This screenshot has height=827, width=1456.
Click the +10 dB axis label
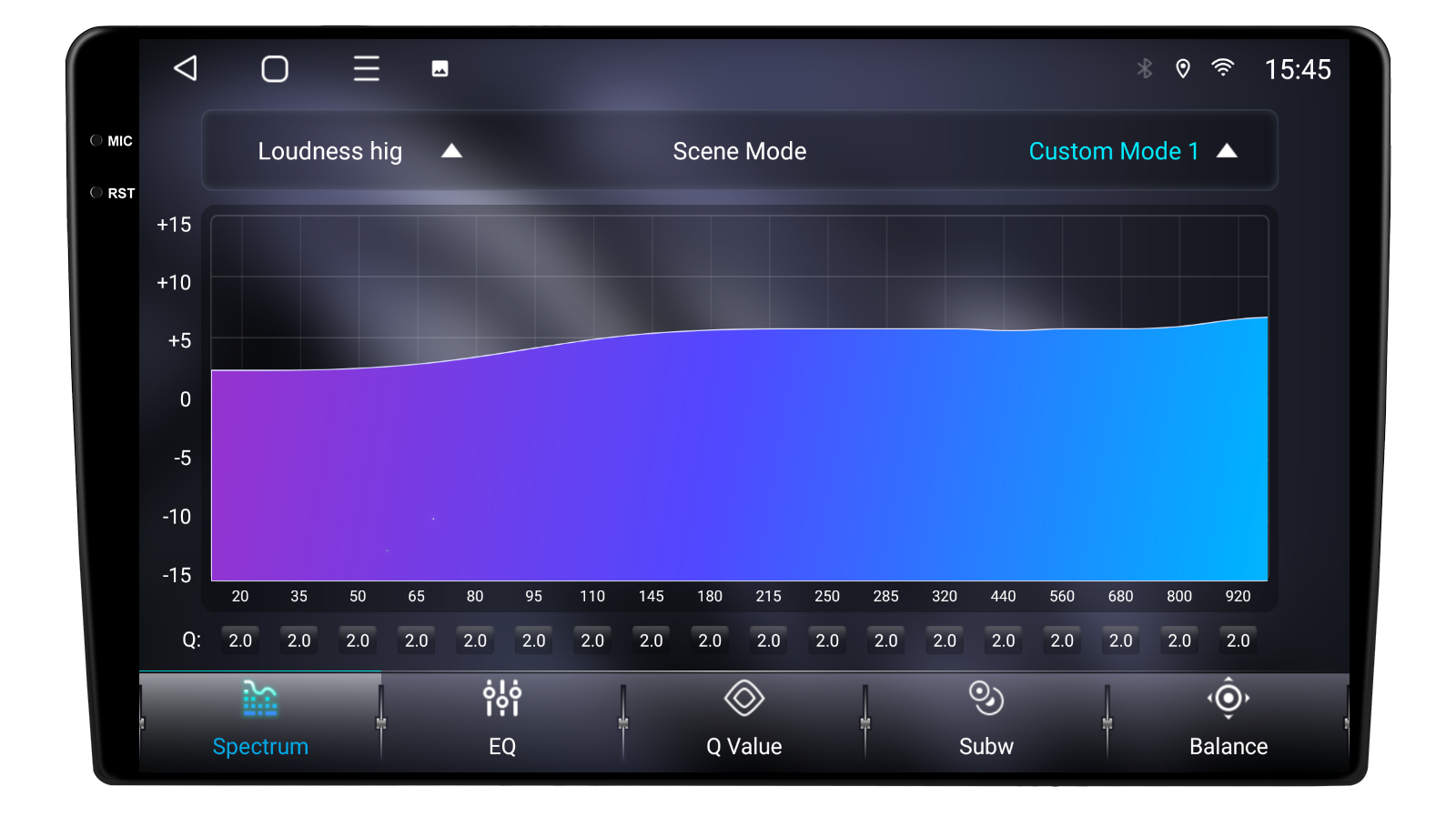174,283
